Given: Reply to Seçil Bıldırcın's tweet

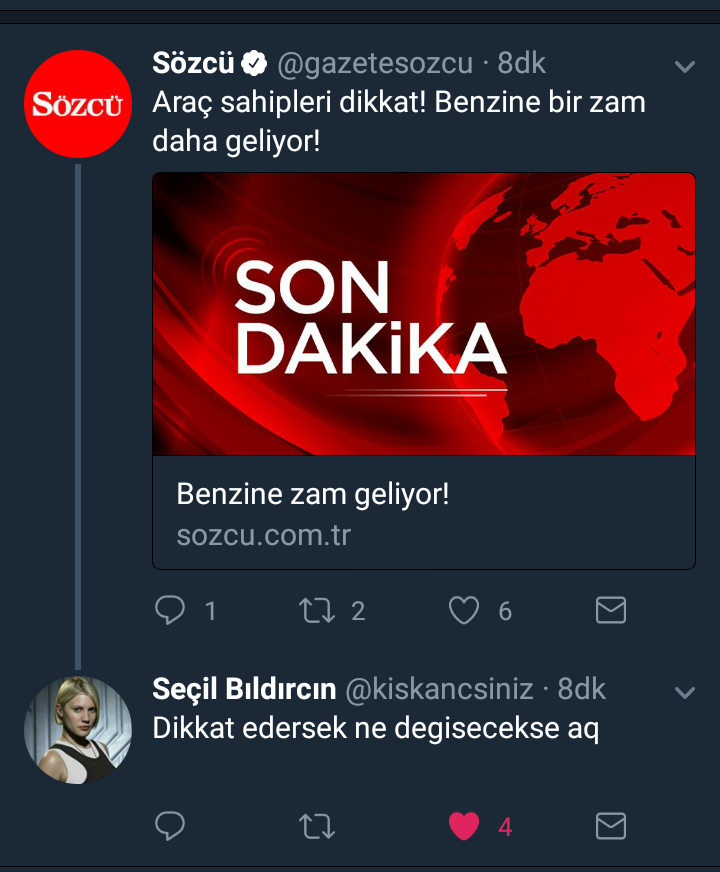Looking at the screenshot, I should (x=171, y=826).
